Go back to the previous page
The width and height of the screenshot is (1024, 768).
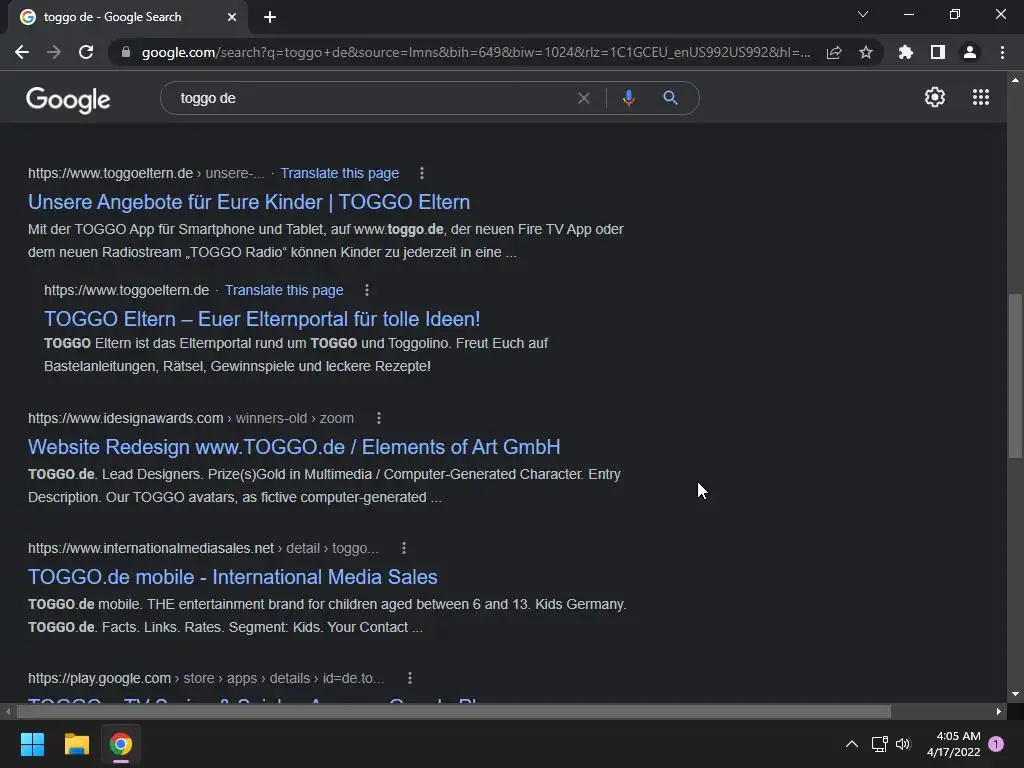pos(22,52)
